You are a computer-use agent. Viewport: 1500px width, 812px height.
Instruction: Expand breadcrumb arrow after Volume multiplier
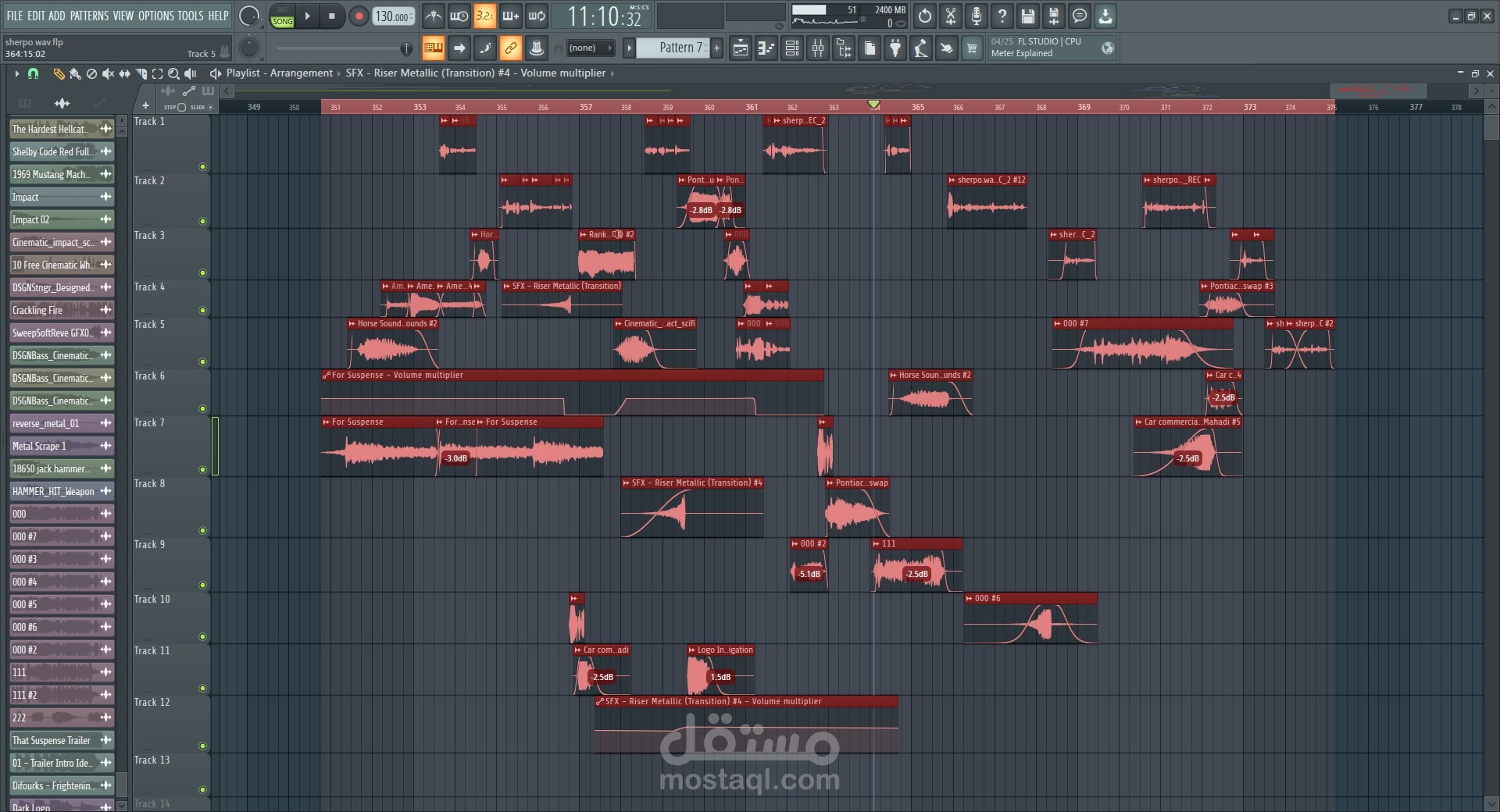612,73
